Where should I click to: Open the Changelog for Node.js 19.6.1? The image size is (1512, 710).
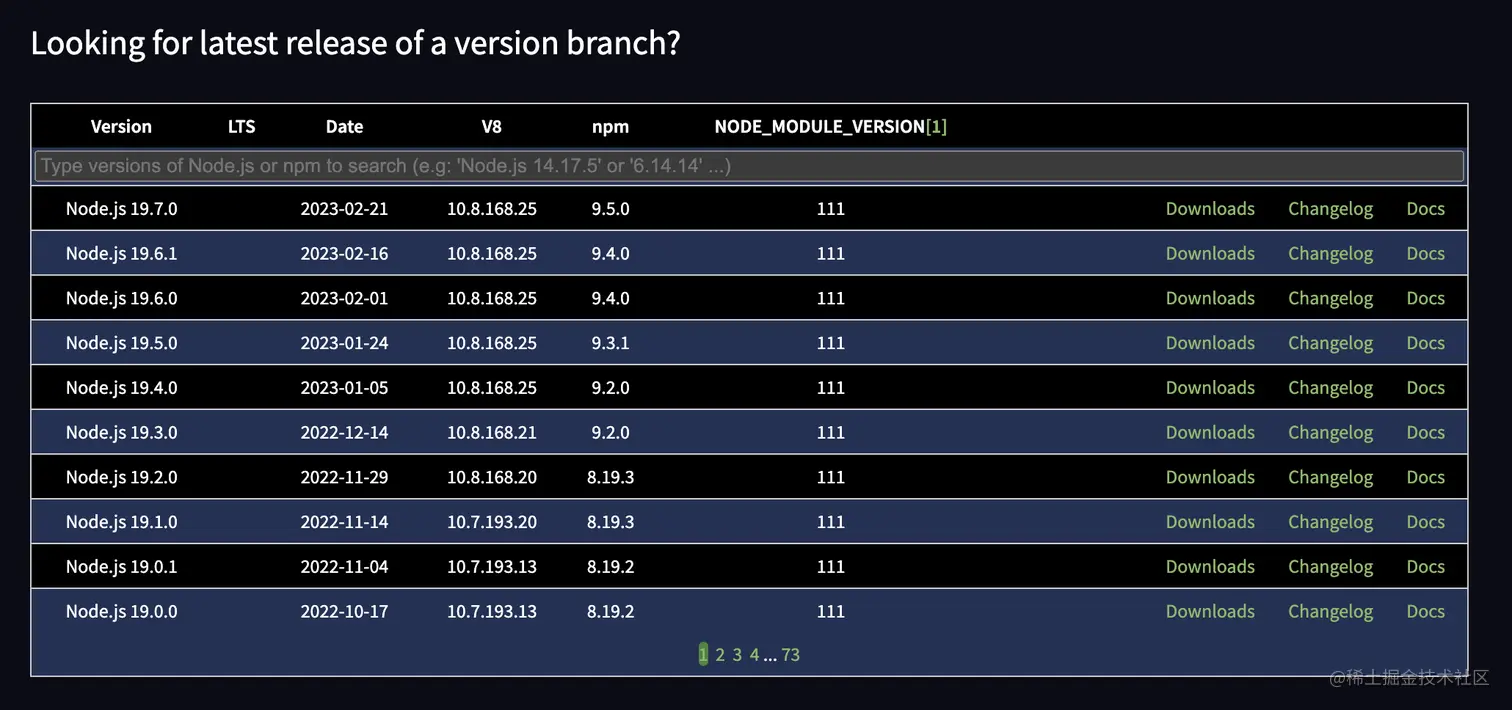click(x=1330, y=253)
